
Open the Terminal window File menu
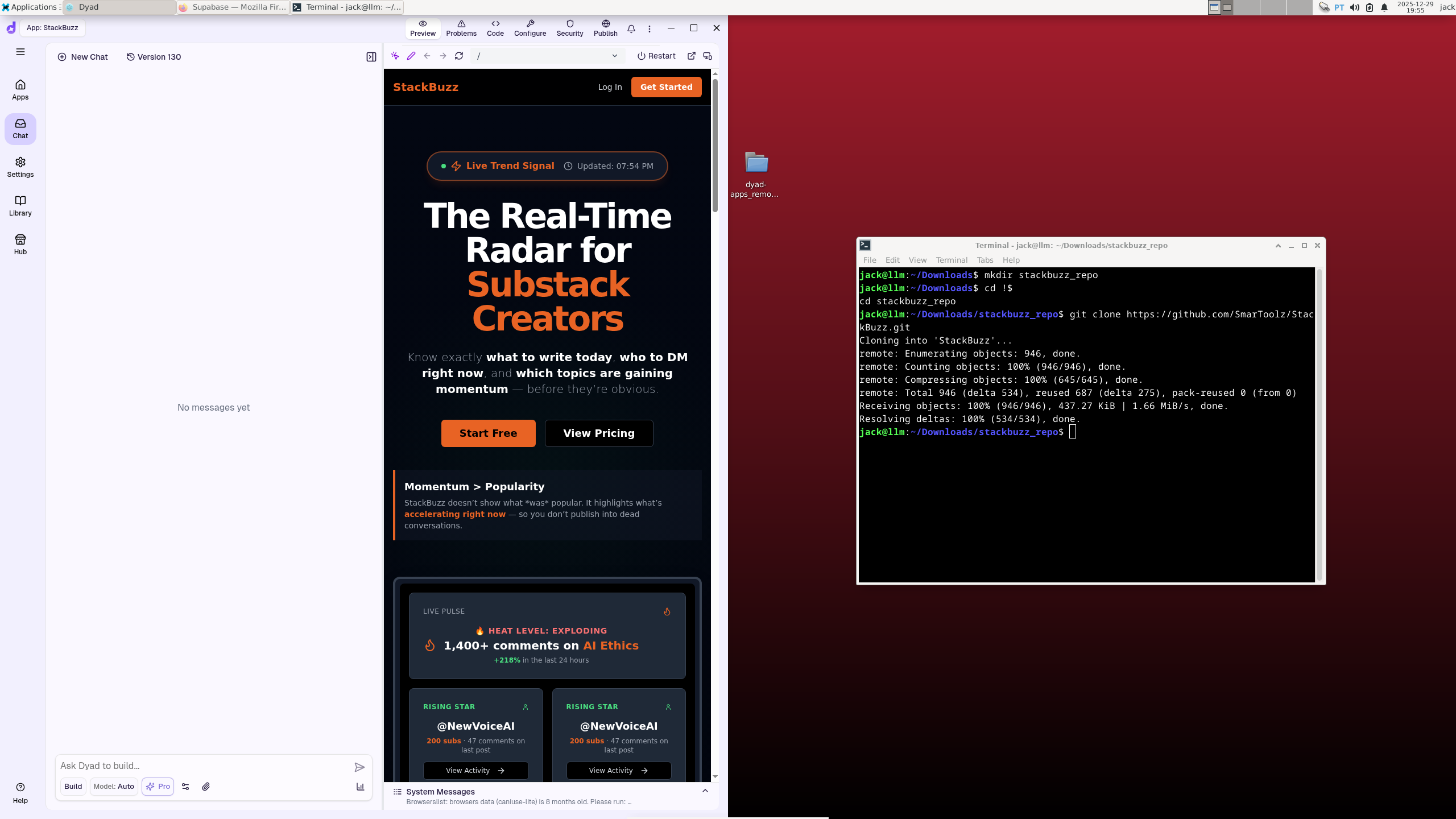pyautogui.click(x=870, y=260)
